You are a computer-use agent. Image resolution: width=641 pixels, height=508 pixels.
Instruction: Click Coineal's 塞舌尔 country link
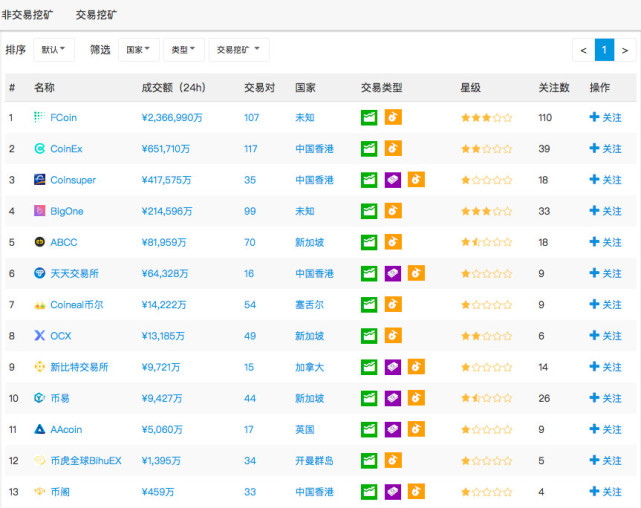point(309,304)
